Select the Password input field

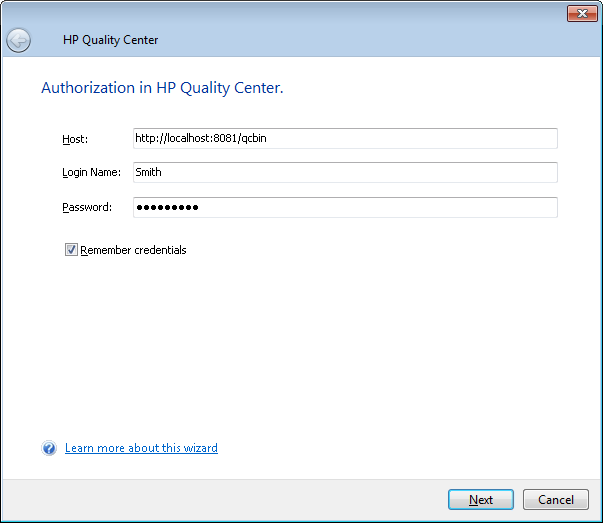tap(345, 207)
